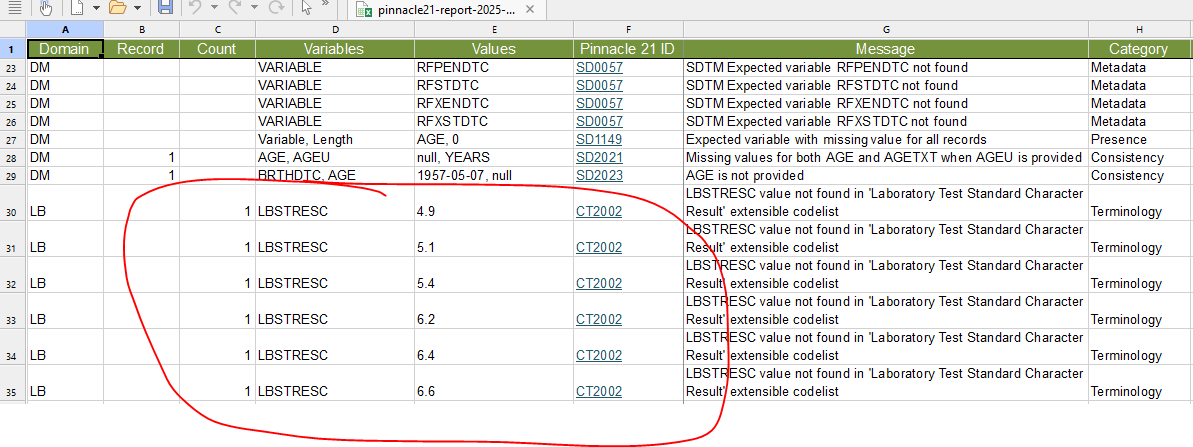
Task: Open SD0057 link for RFXSTDTC row
Action: tap(599, 122)
